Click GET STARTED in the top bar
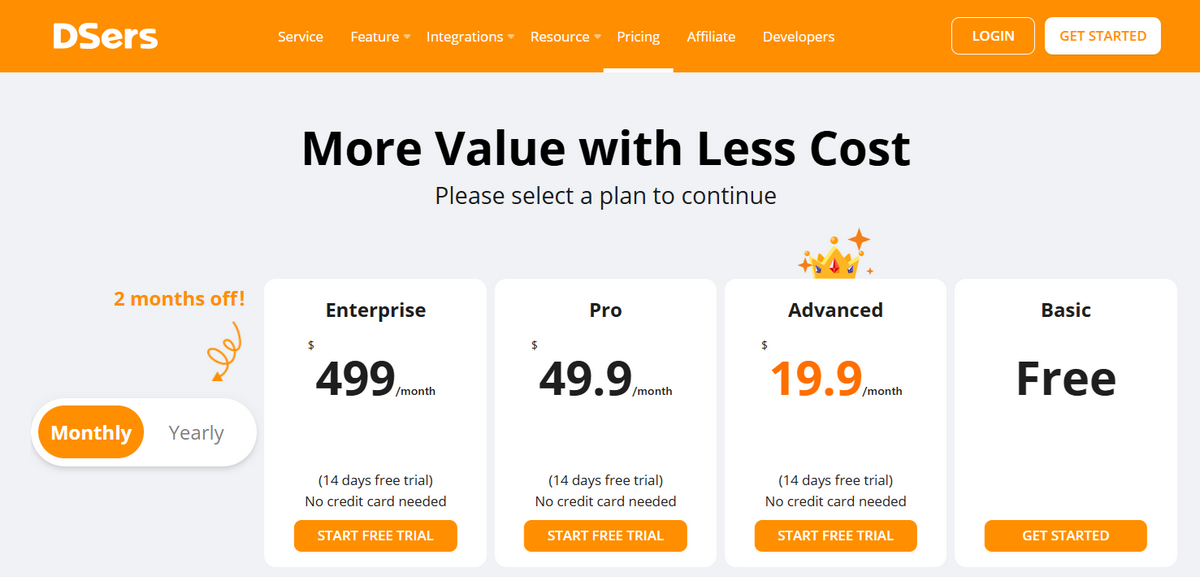Screen dimensions: 1200x577 click(1102, 35)
